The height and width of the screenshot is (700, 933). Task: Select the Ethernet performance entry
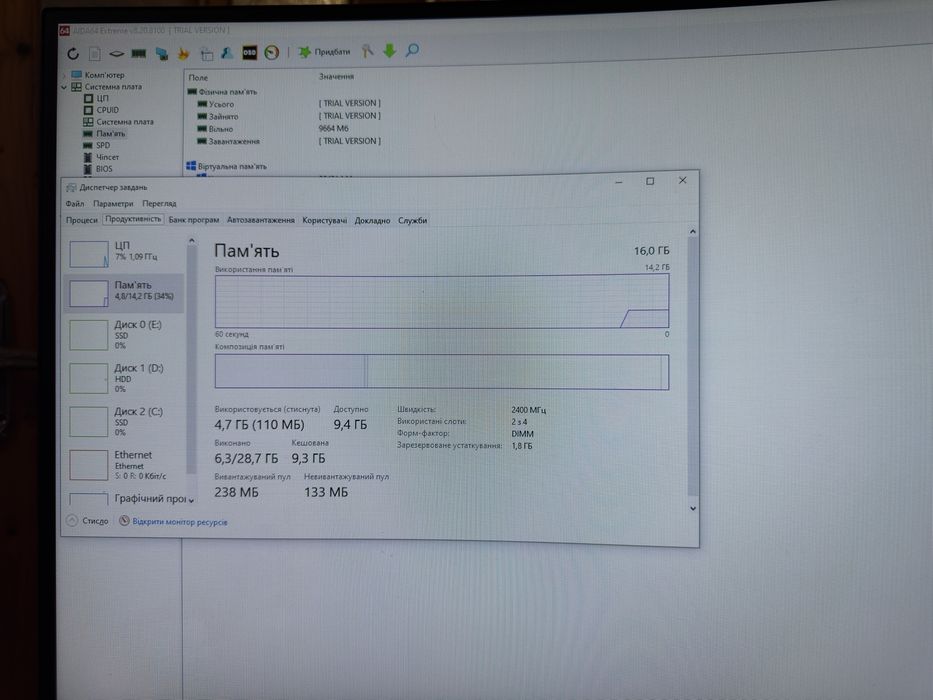(x=124, y=465)
